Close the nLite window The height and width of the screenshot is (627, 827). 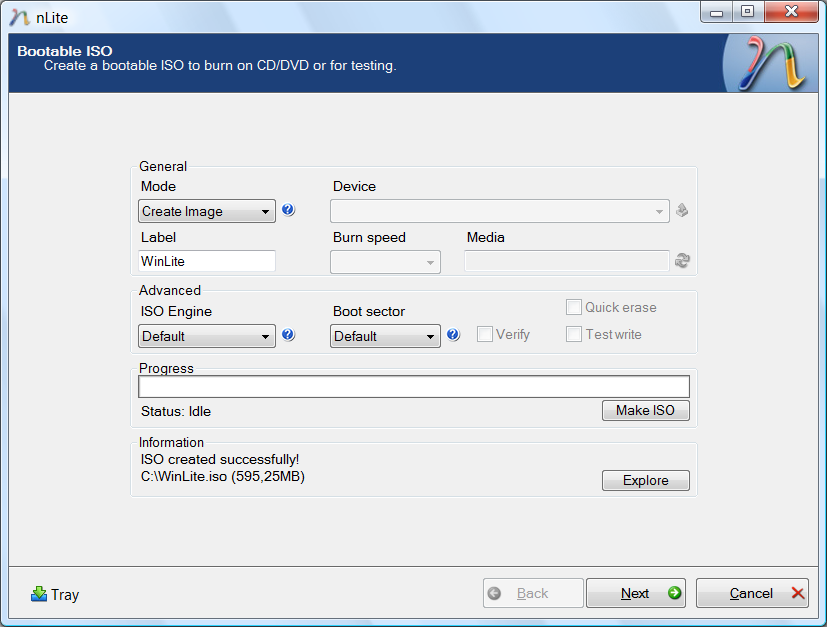click(x=791, y=12)
